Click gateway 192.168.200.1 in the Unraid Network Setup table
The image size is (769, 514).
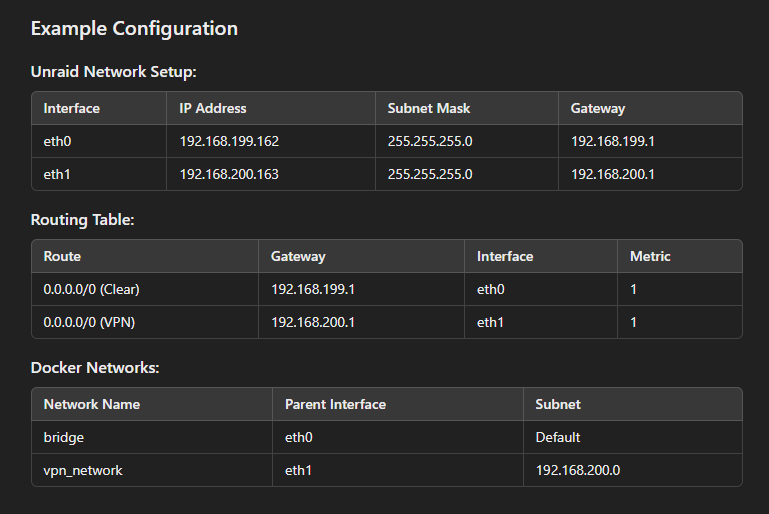tap(613, 174)
